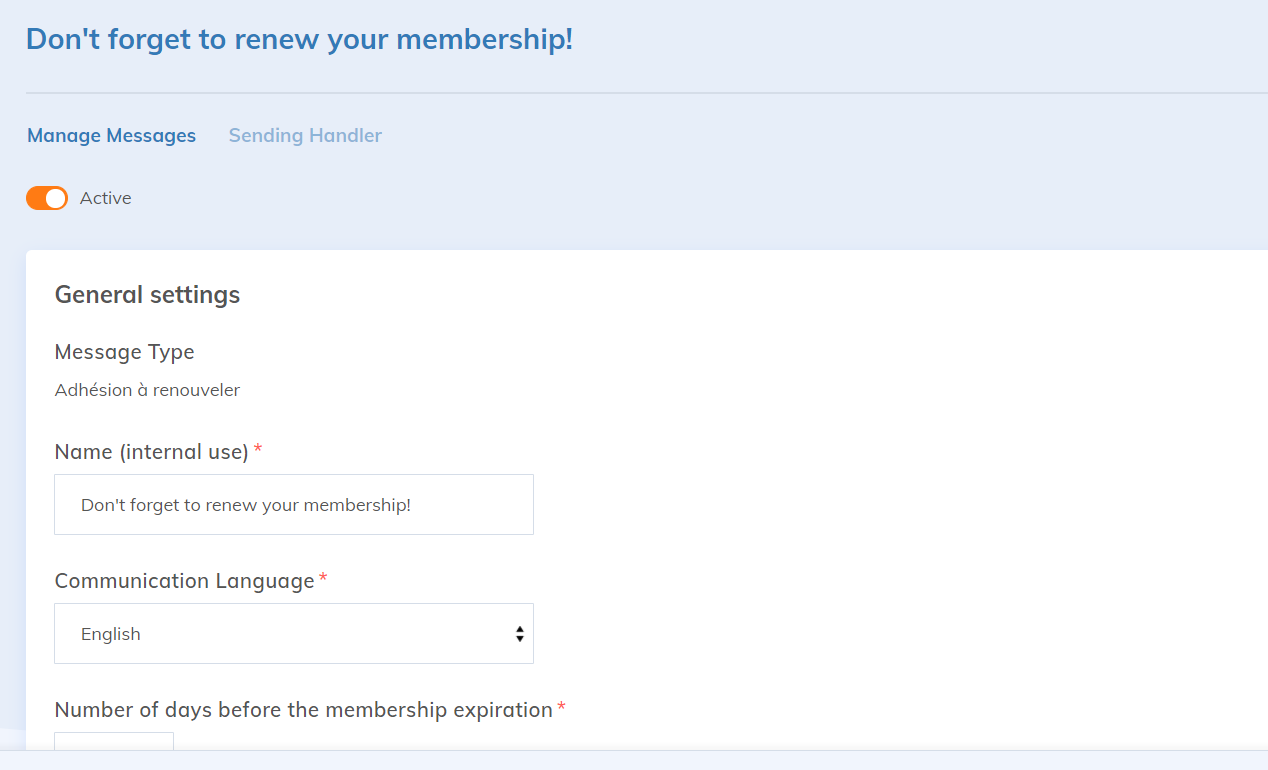This screenshot has width=1268, height=770.
Task: Click the Adhésion à renouveler text
Action: point(147,390)
